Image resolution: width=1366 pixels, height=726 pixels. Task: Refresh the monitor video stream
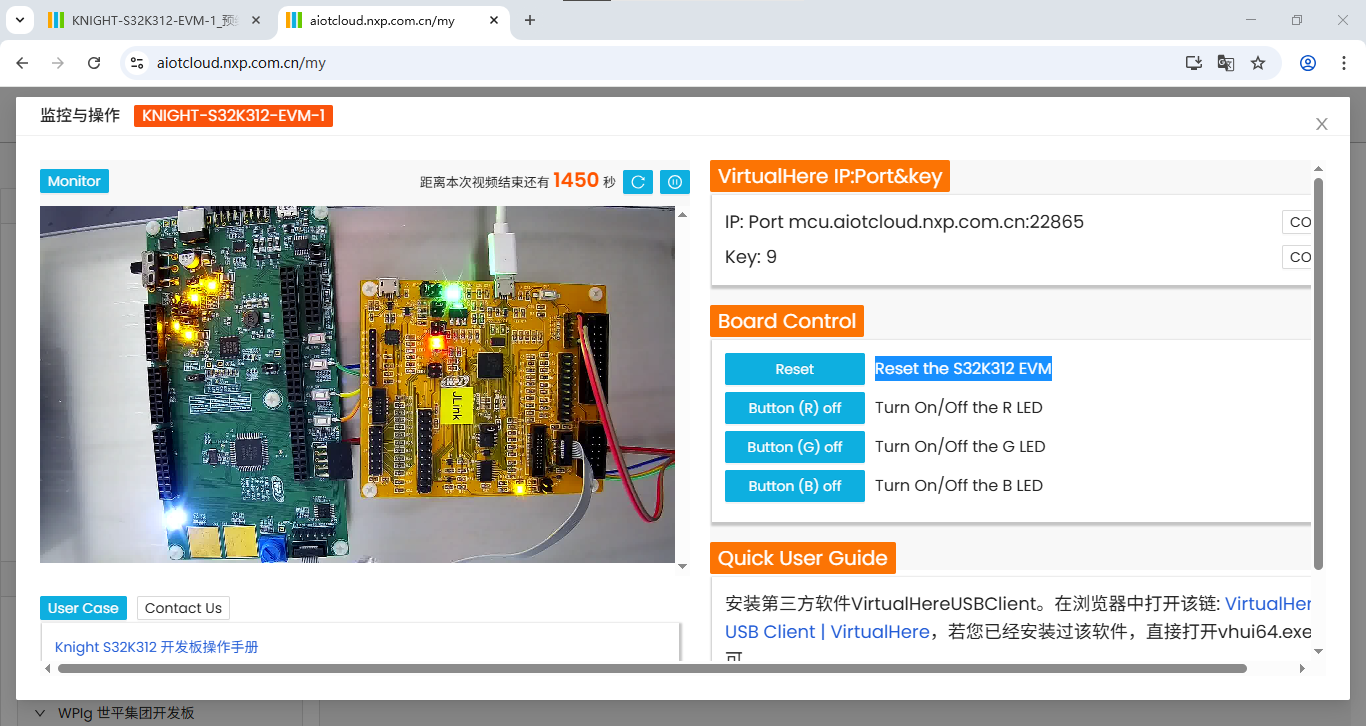click(638, 182)
